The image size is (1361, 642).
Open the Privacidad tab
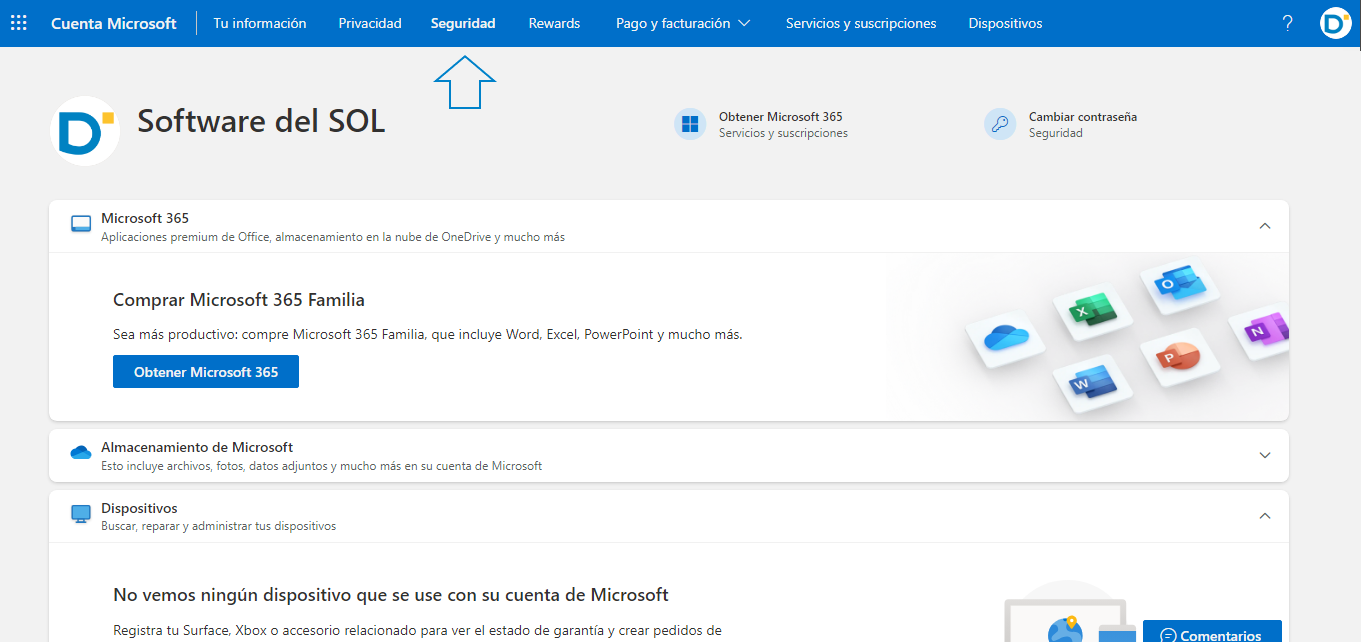pos(370,23)
